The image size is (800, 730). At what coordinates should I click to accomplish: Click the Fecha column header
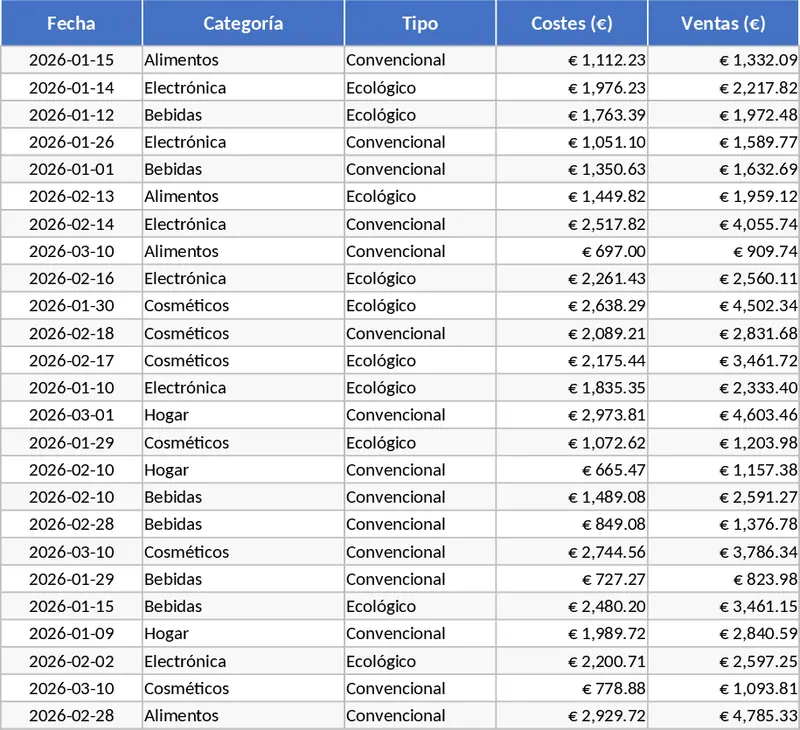pos(71,23)
